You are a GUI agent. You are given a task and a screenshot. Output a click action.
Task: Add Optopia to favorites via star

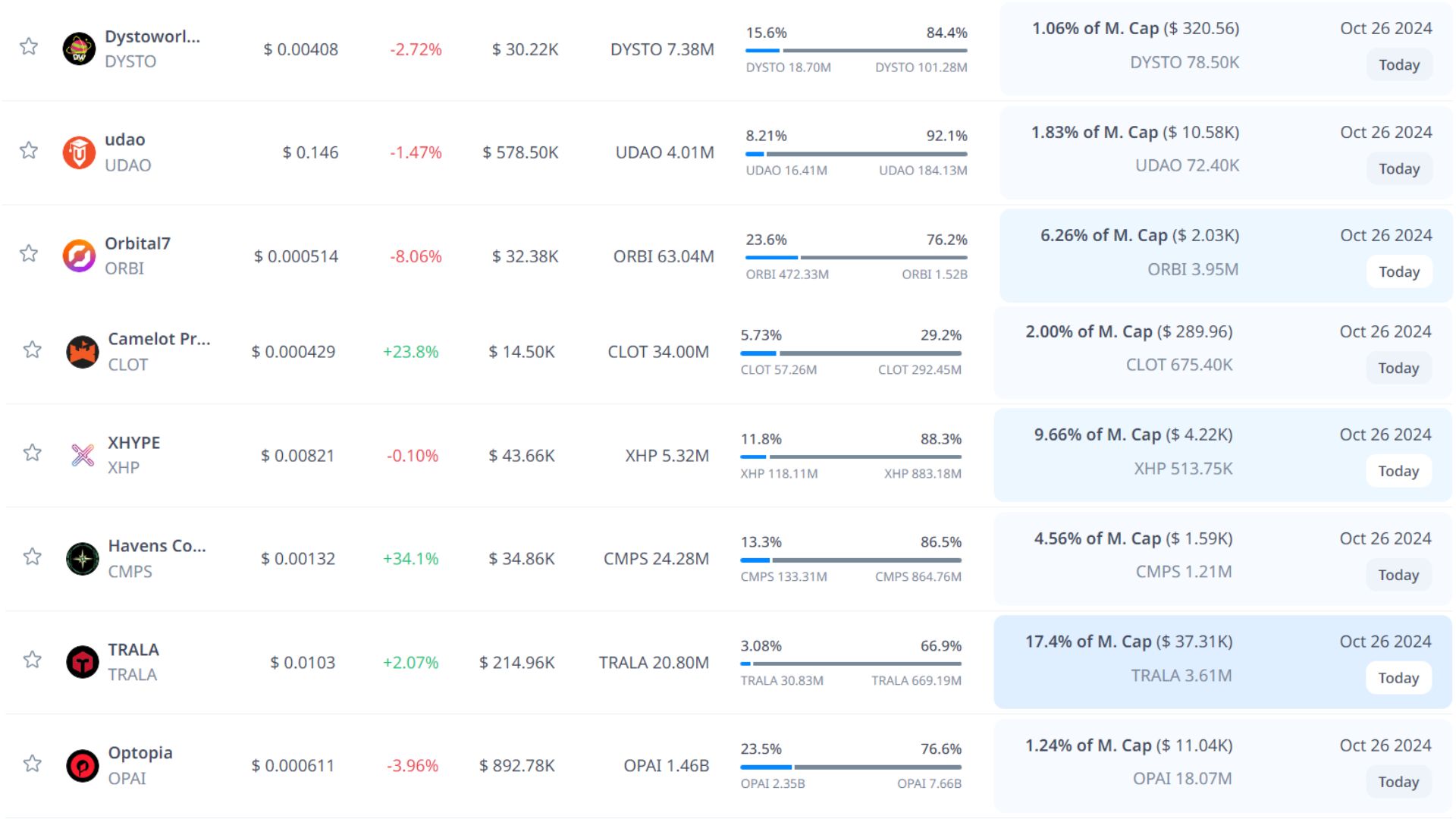coord(33,764)
